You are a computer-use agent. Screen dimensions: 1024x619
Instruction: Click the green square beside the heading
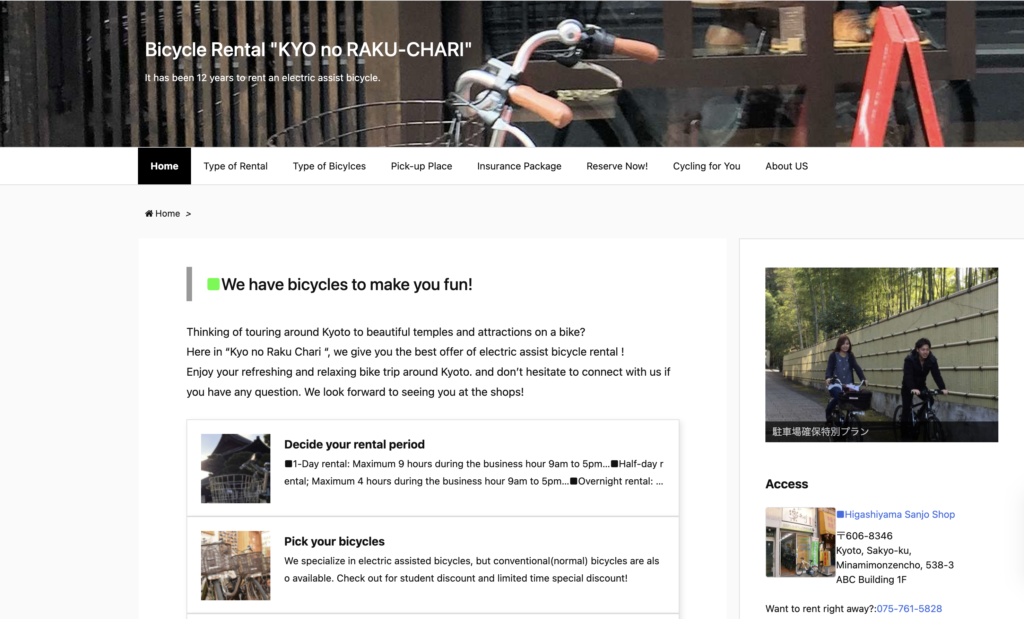point(213,284)
